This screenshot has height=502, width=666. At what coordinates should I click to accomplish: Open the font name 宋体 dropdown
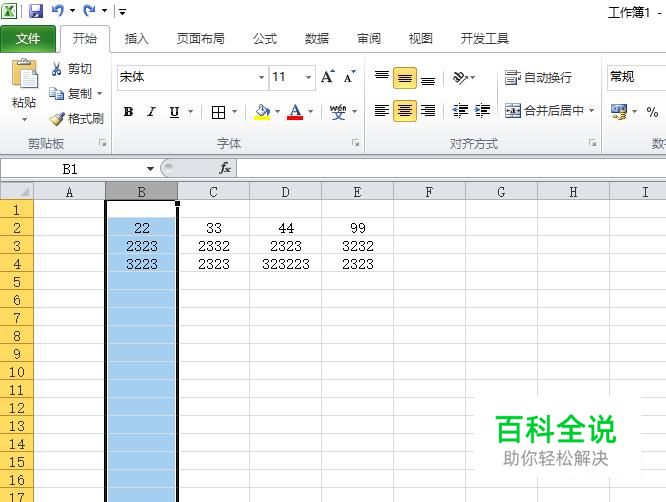coord(262,77)
